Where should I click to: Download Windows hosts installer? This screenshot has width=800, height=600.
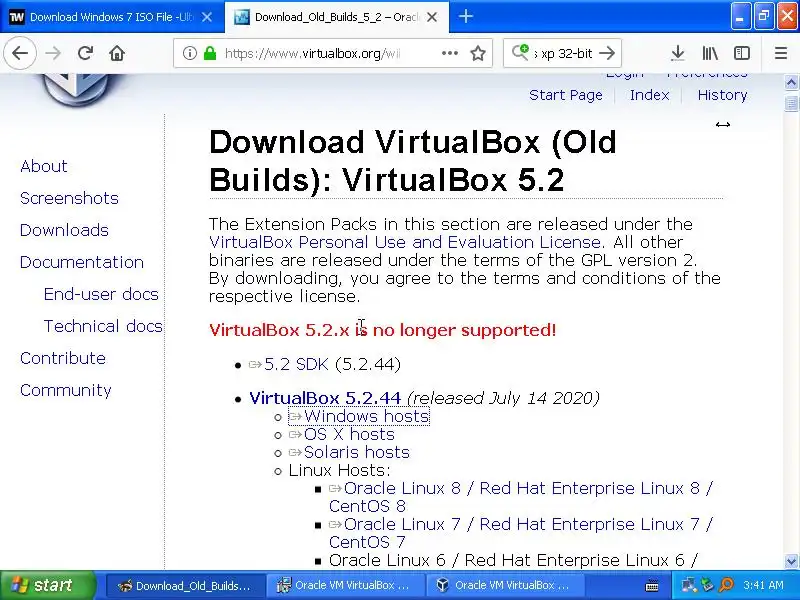coord(359,416)
